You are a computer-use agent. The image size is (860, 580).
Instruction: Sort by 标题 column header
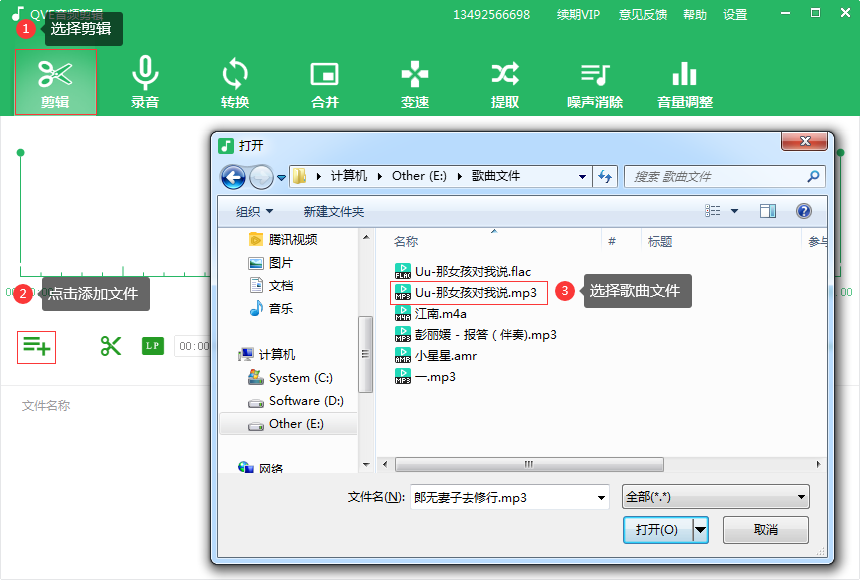(x=660, y=241)
